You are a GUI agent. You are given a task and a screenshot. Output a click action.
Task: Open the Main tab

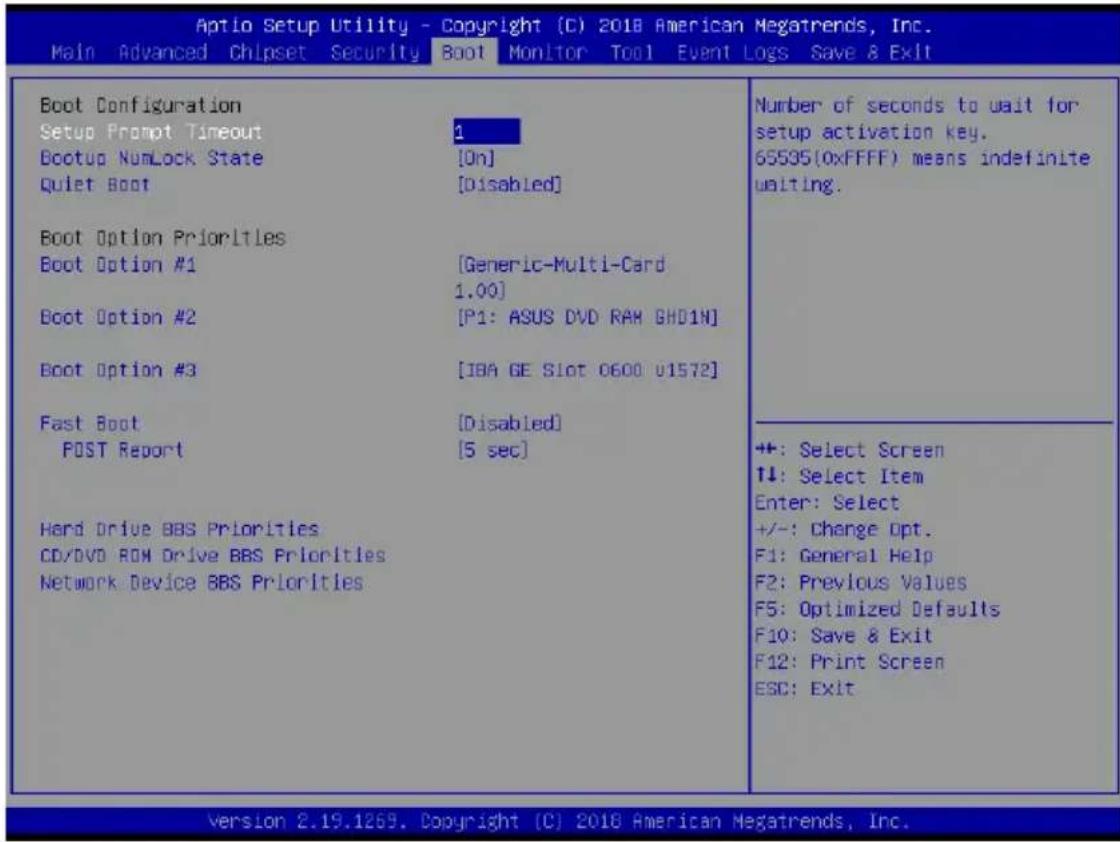73,52
